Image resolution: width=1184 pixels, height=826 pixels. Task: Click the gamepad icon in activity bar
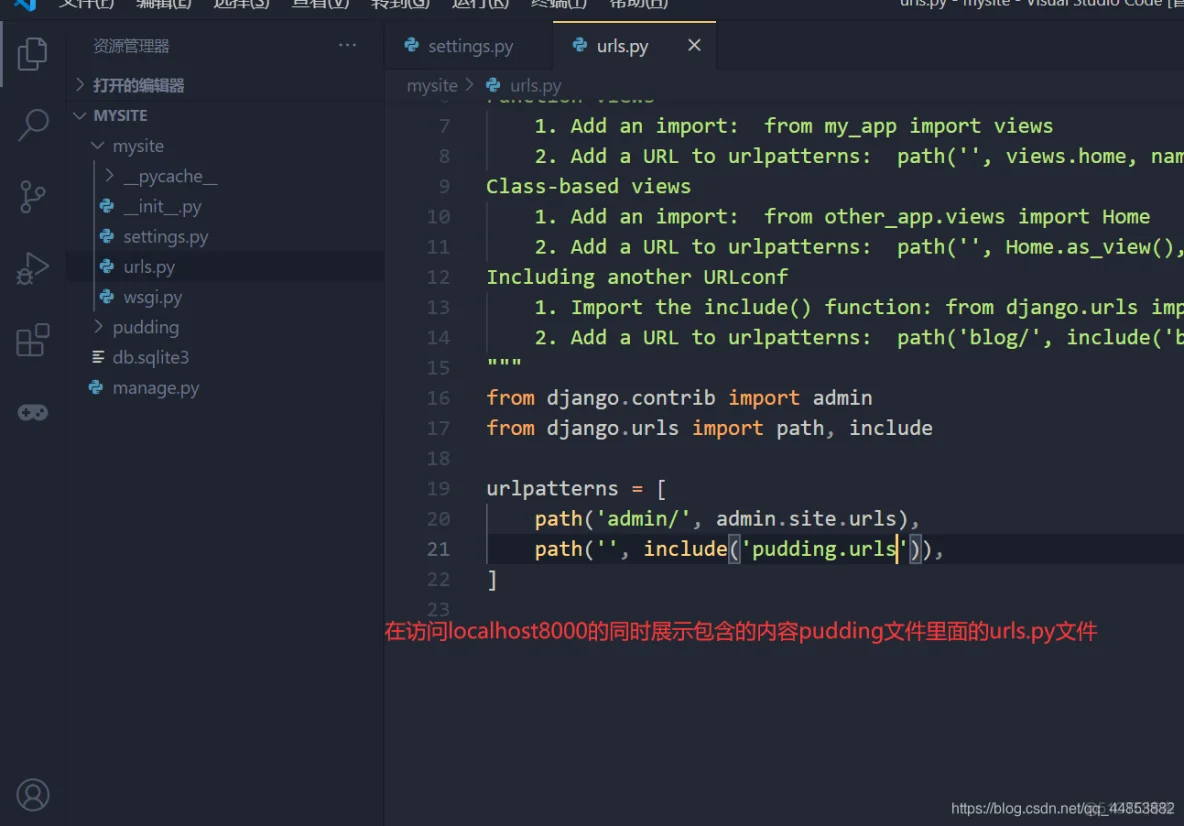pos(32,412)
